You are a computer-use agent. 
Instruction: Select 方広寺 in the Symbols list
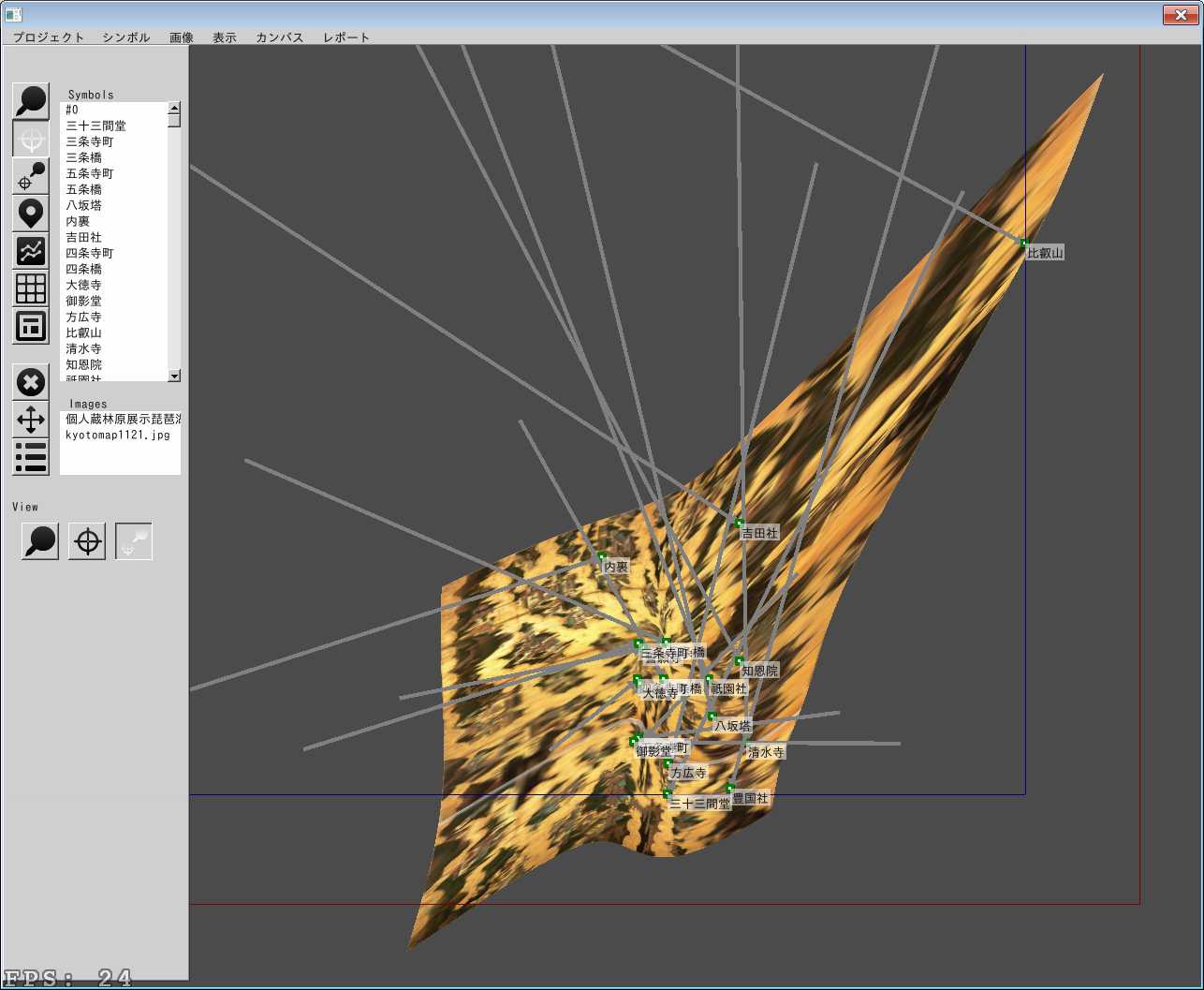pyautogui.click(x=113, y=317)
